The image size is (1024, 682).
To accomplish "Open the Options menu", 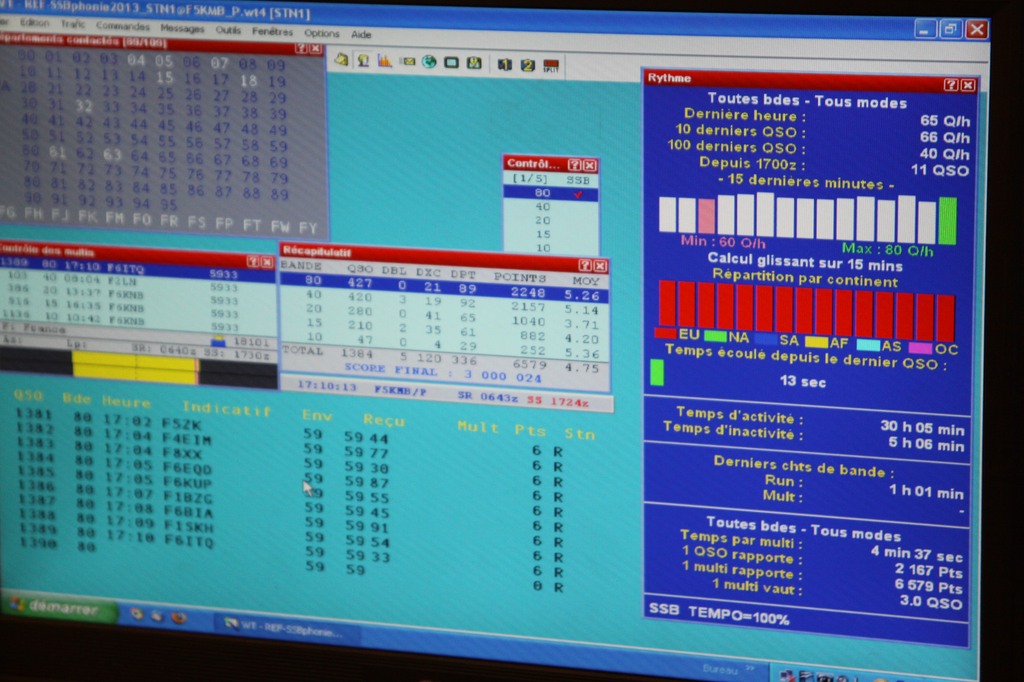I will coord(322,33).
